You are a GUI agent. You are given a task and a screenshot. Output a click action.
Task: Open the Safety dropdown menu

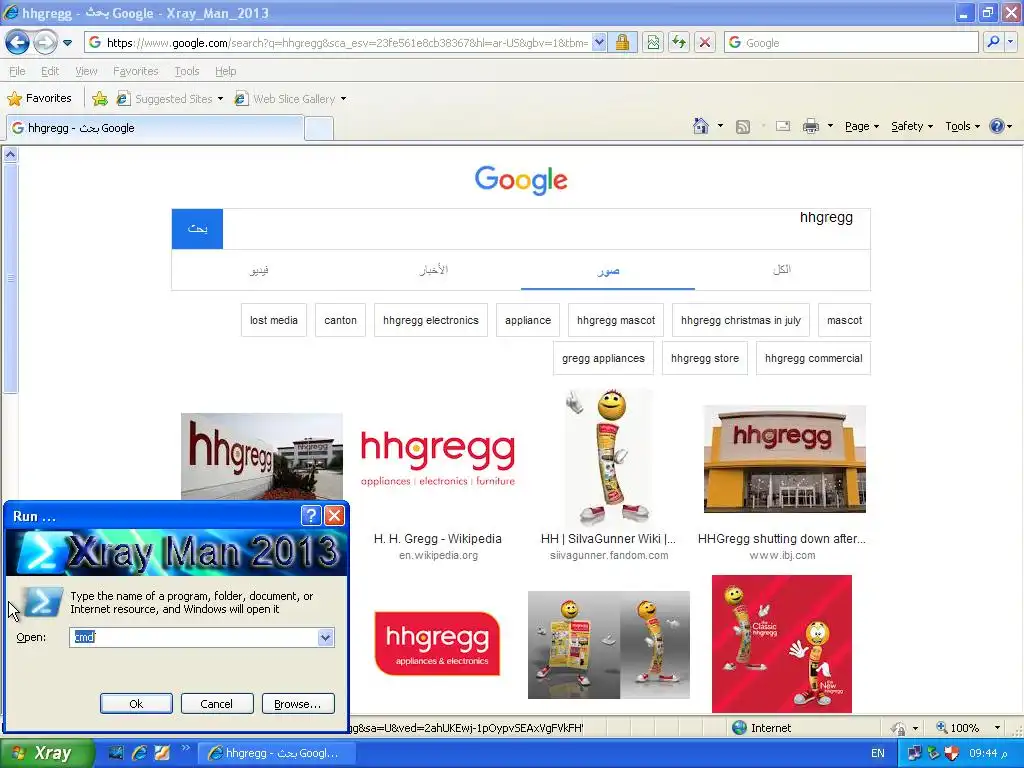912,127
